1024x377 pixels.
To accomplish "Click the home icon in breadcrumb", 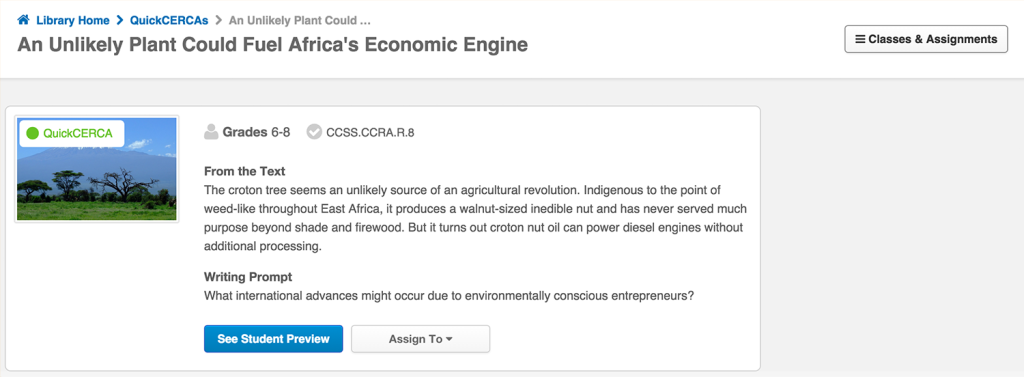I will [24, 20].
